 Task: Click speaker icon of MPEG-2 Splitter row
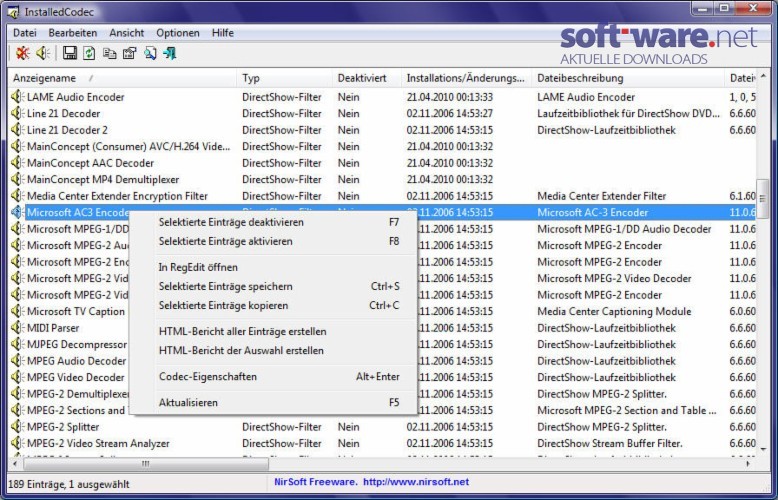point(17,427)
